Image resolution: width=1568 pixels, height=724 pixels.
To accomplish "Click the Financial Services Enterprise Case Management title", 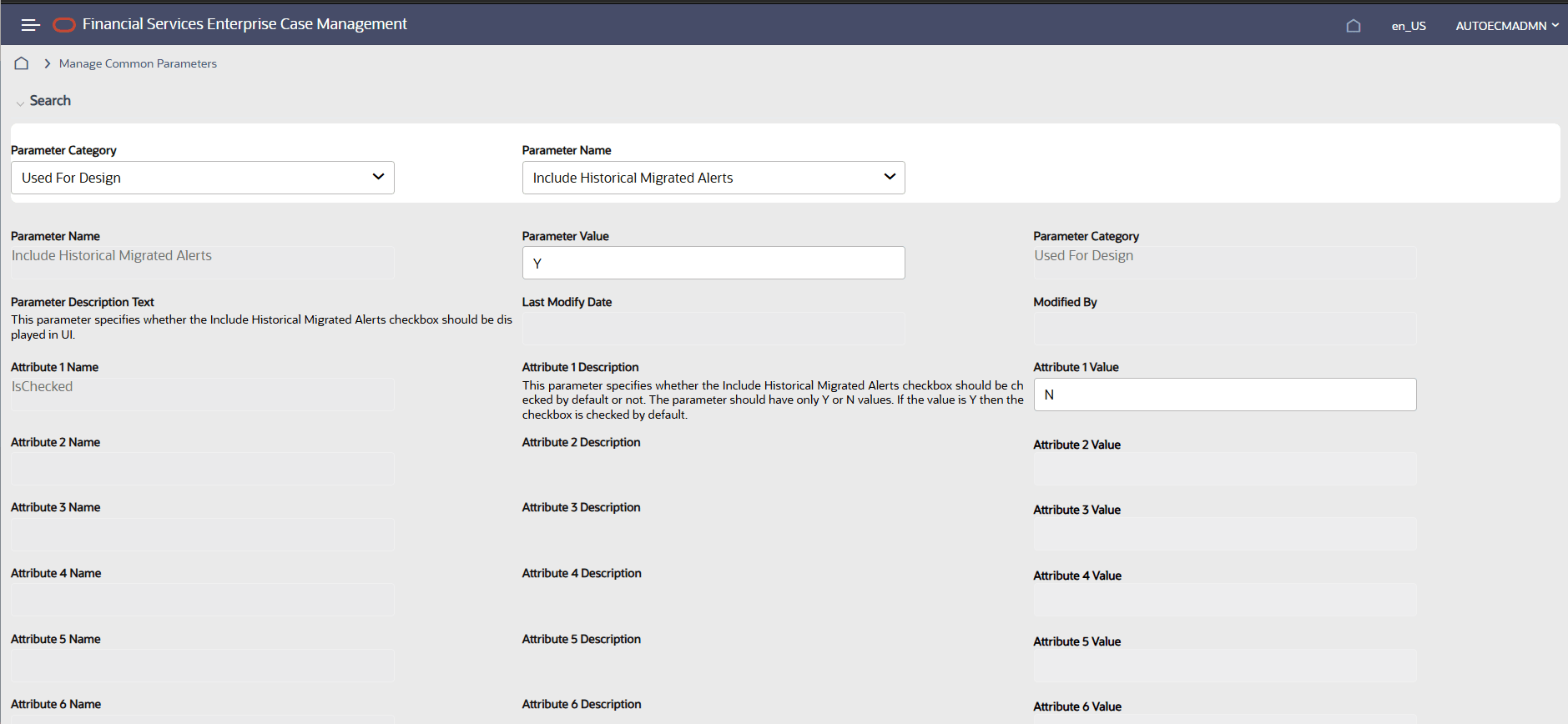I will coord(245,24).
